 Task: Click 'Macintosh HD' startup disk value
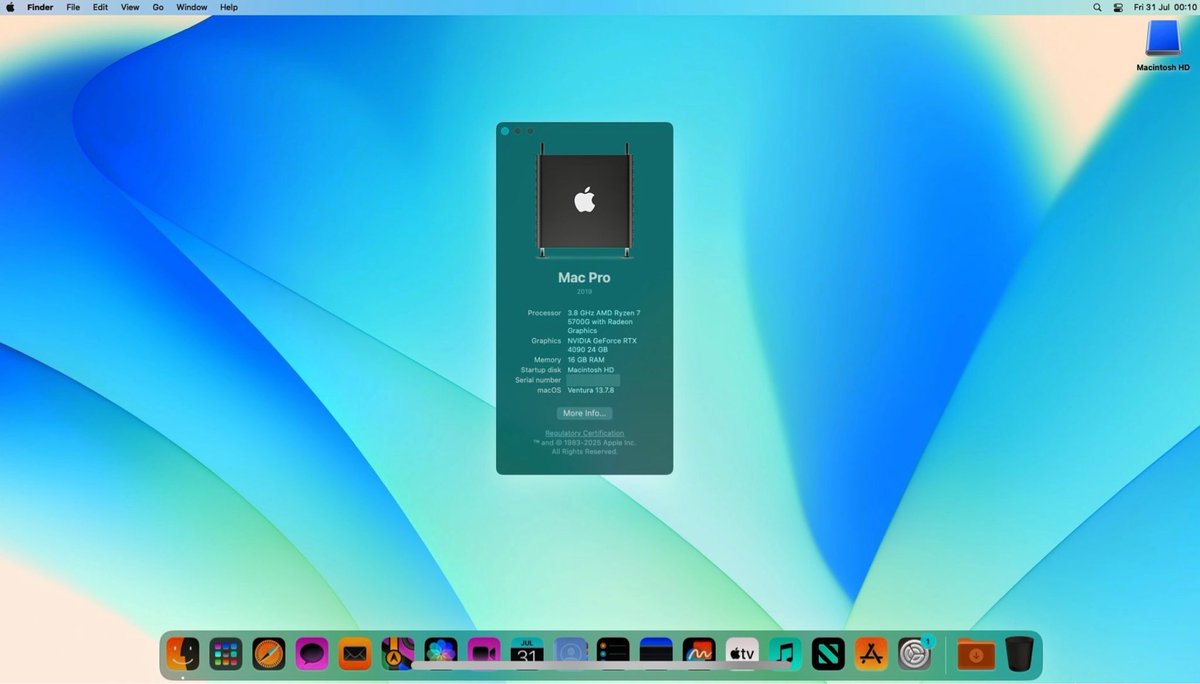[591, 370]
